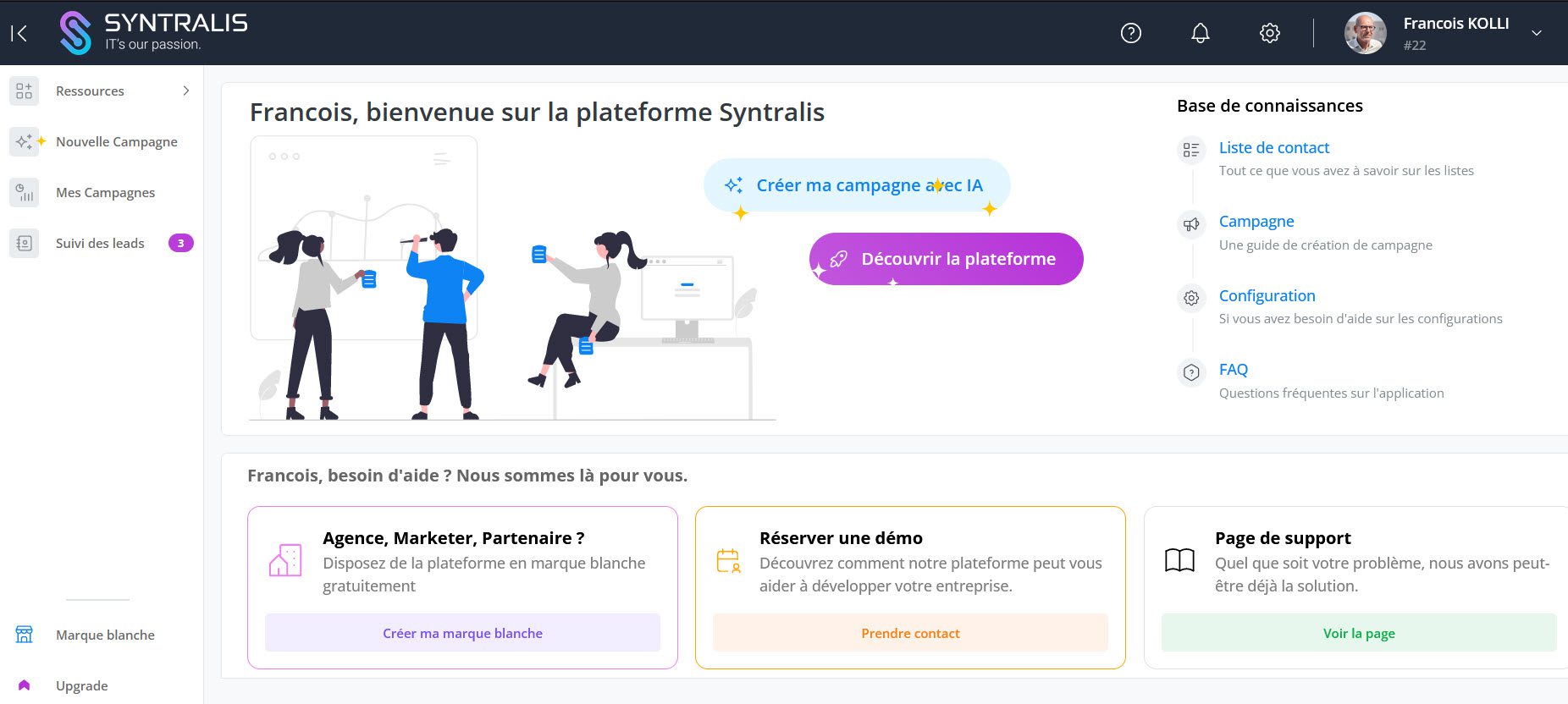The height and width of the screenshot is (704, 1568).
Task: Open the Configuration help link
Action: click(1267, 295)
